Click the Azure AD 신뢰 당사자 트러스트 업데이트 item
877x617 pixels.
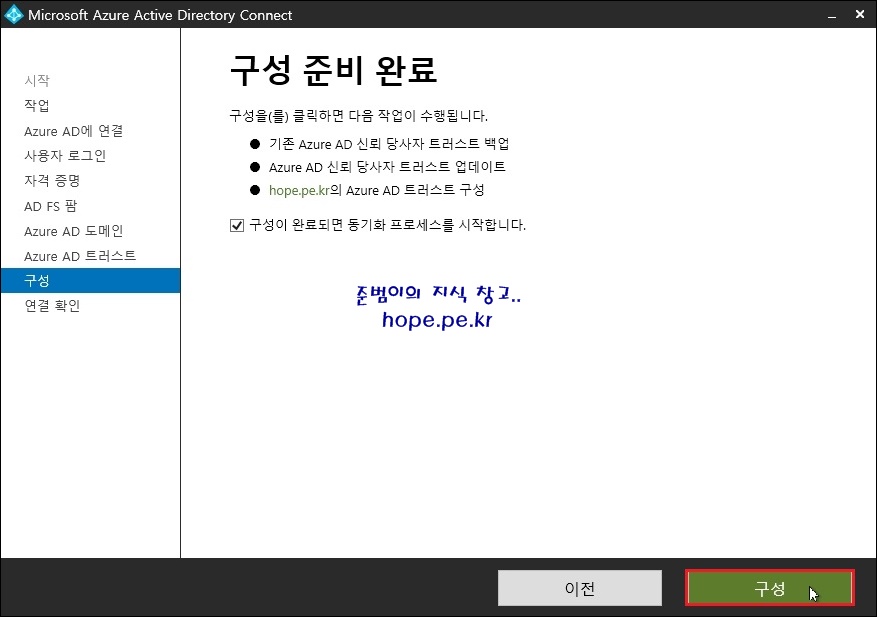point(387,167)
